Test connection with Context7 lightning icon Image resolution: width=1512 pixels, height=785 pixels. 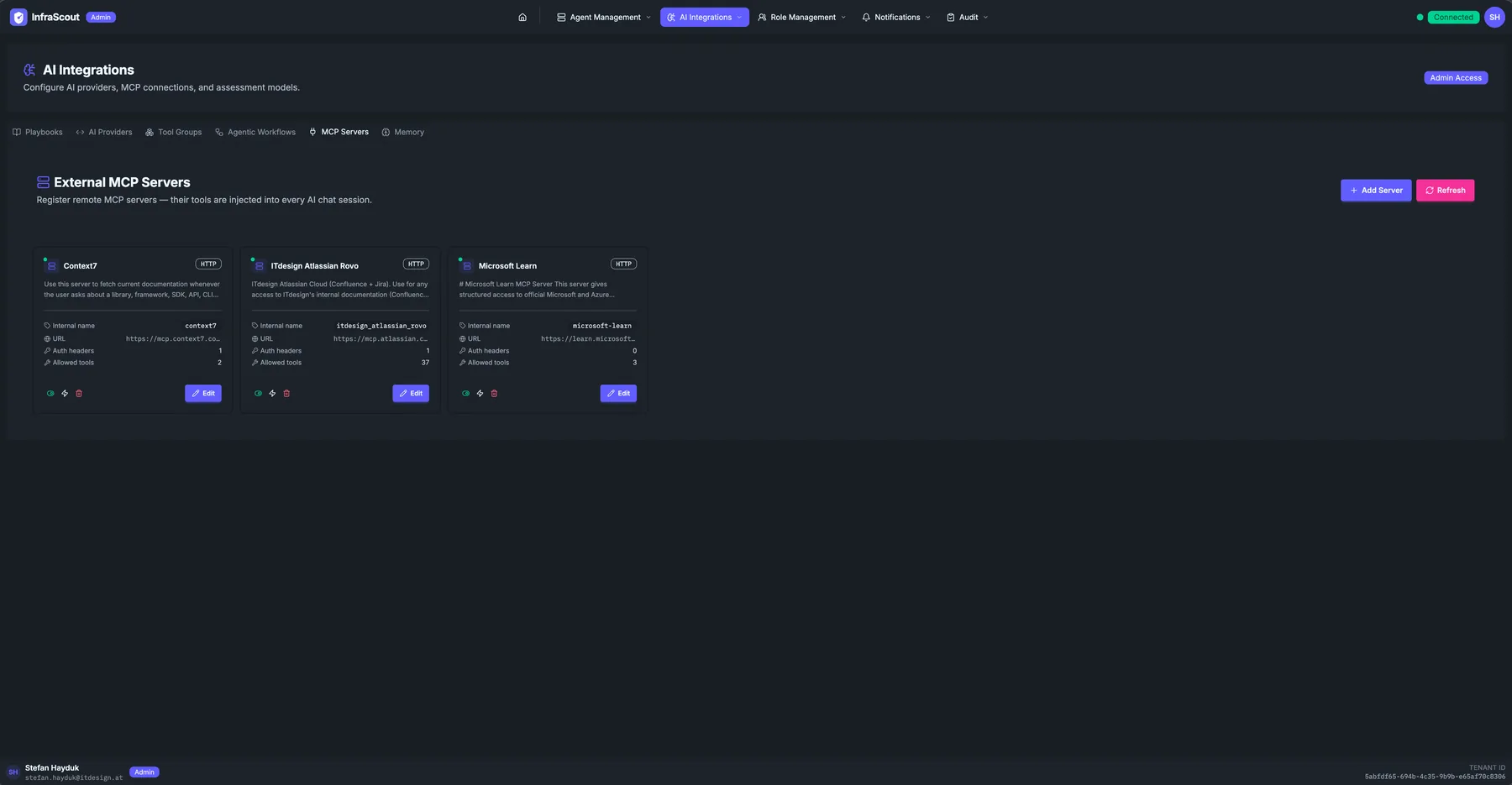pyautogui.click(x=65, y=393)
